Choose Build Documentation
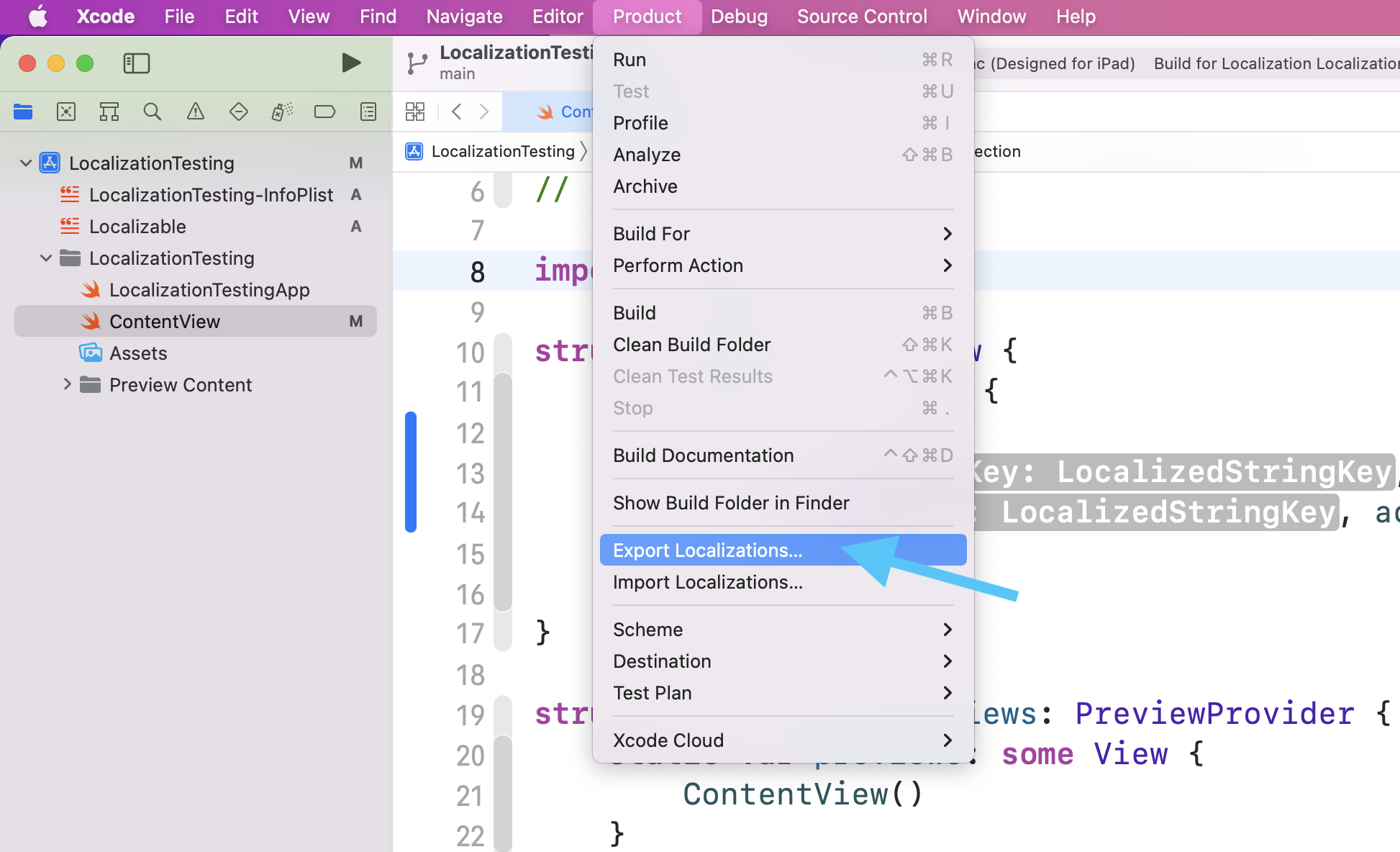Screen dimensions: 1400x852 click(783, 456)
